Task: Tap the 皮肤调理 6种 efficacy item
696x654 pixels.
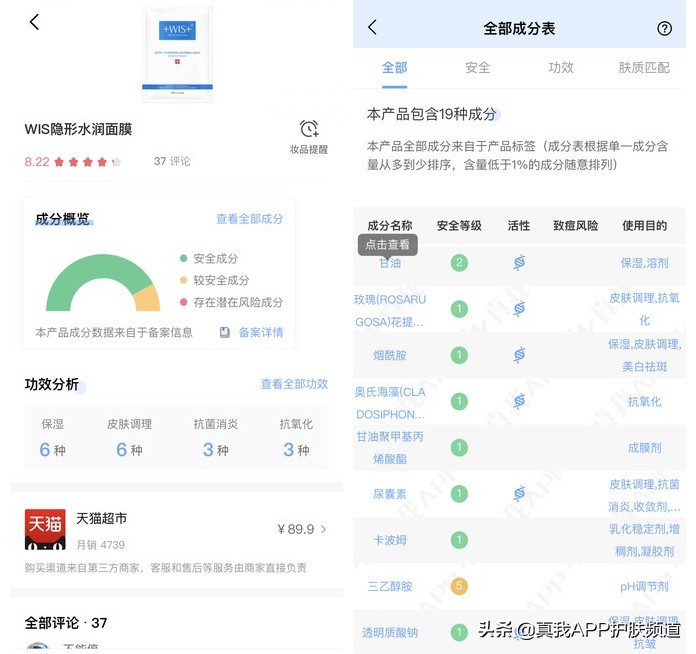Action: click(129, 437)
